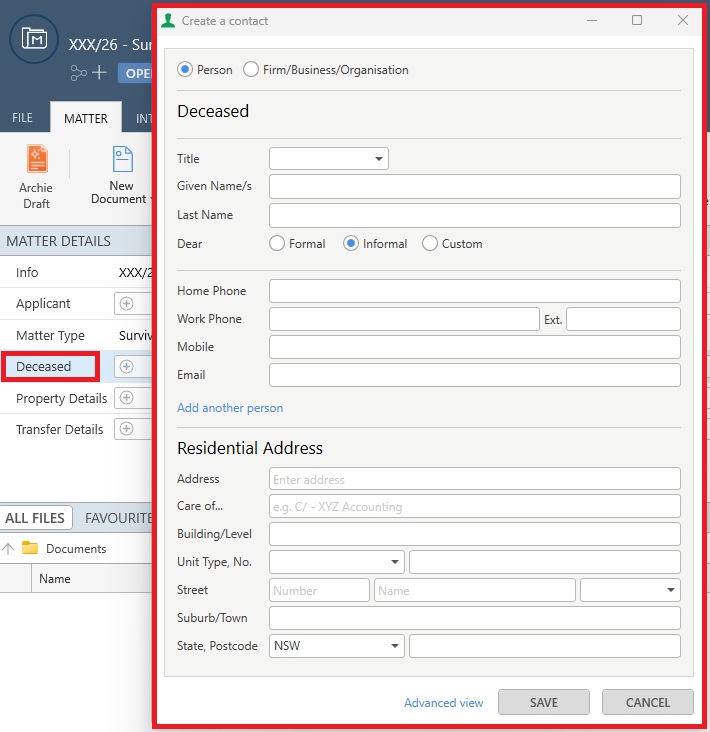Click the Ext. field
The image size is (710, 732).
click(x=623, y=319)
